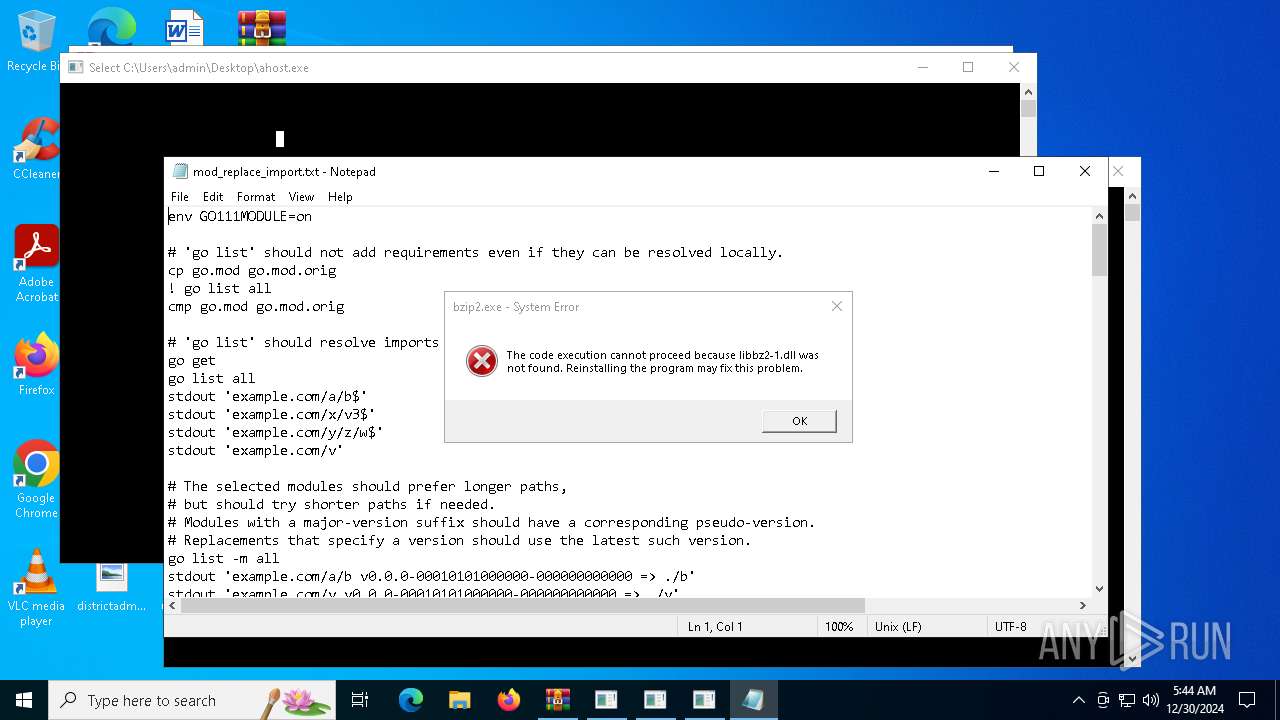Click the line "stdout 'example.com/v'"
The height and width of the screenshot is (720, 1280).
(256, 450)
